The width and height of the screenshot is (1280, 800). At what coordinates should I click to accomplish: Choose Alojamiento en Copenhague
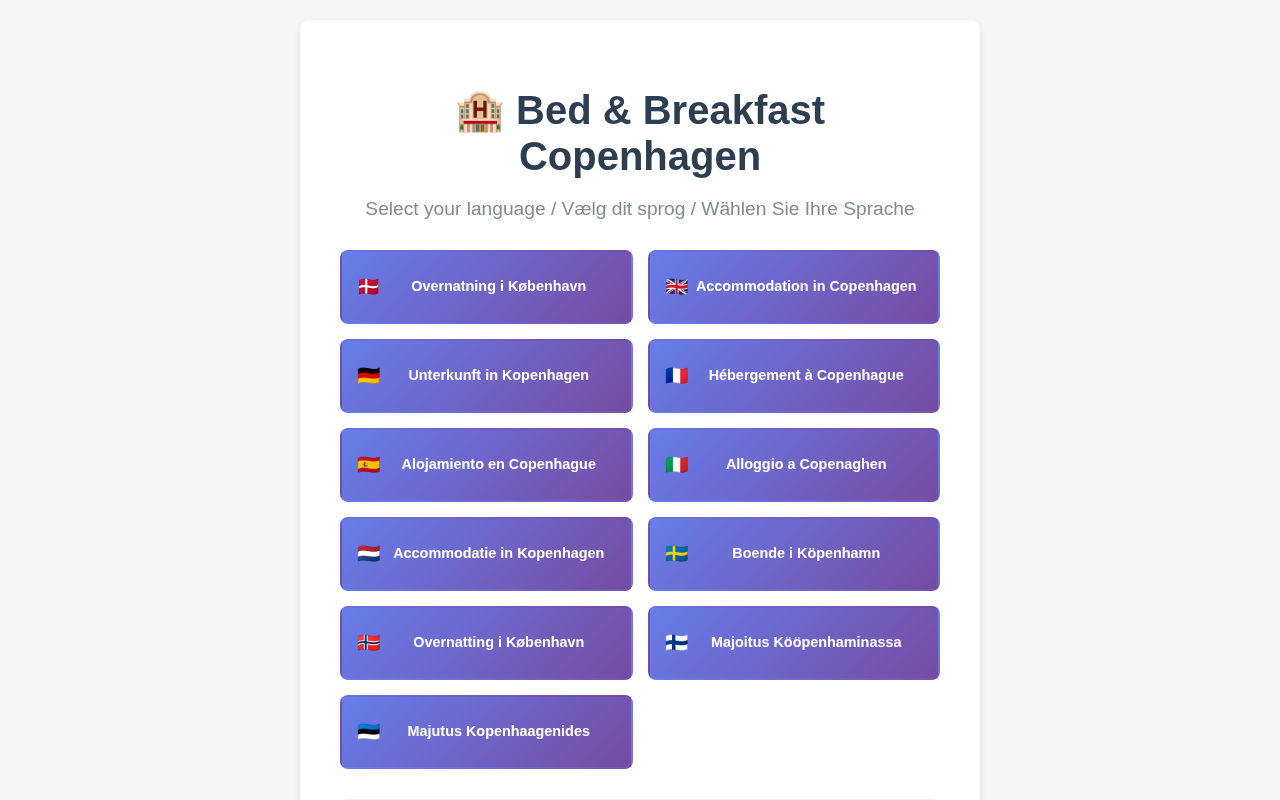coord(486,465)
